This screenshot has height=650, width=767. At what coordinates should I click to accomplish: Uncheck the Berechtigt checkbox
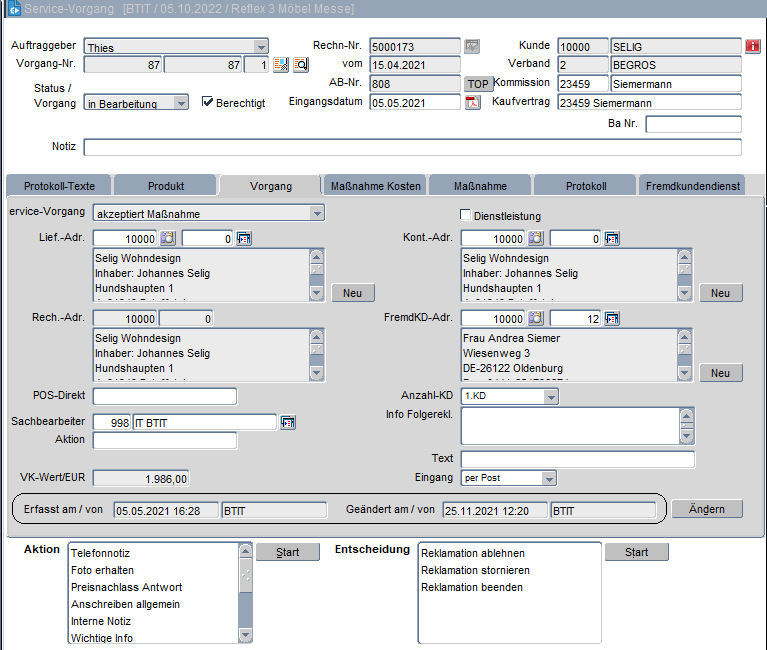(208, 102)
